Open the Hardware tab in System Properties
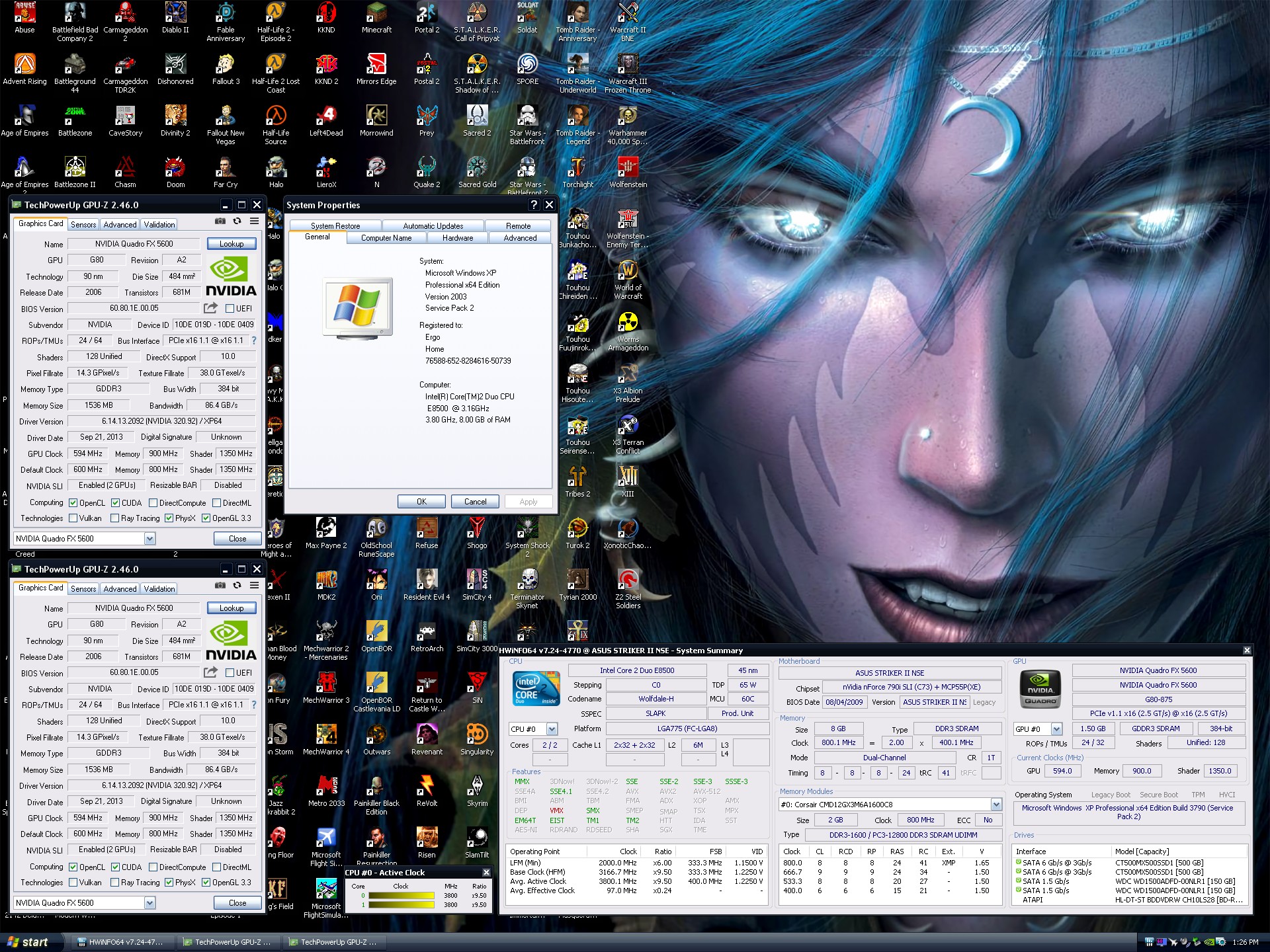 click(458, 238)
